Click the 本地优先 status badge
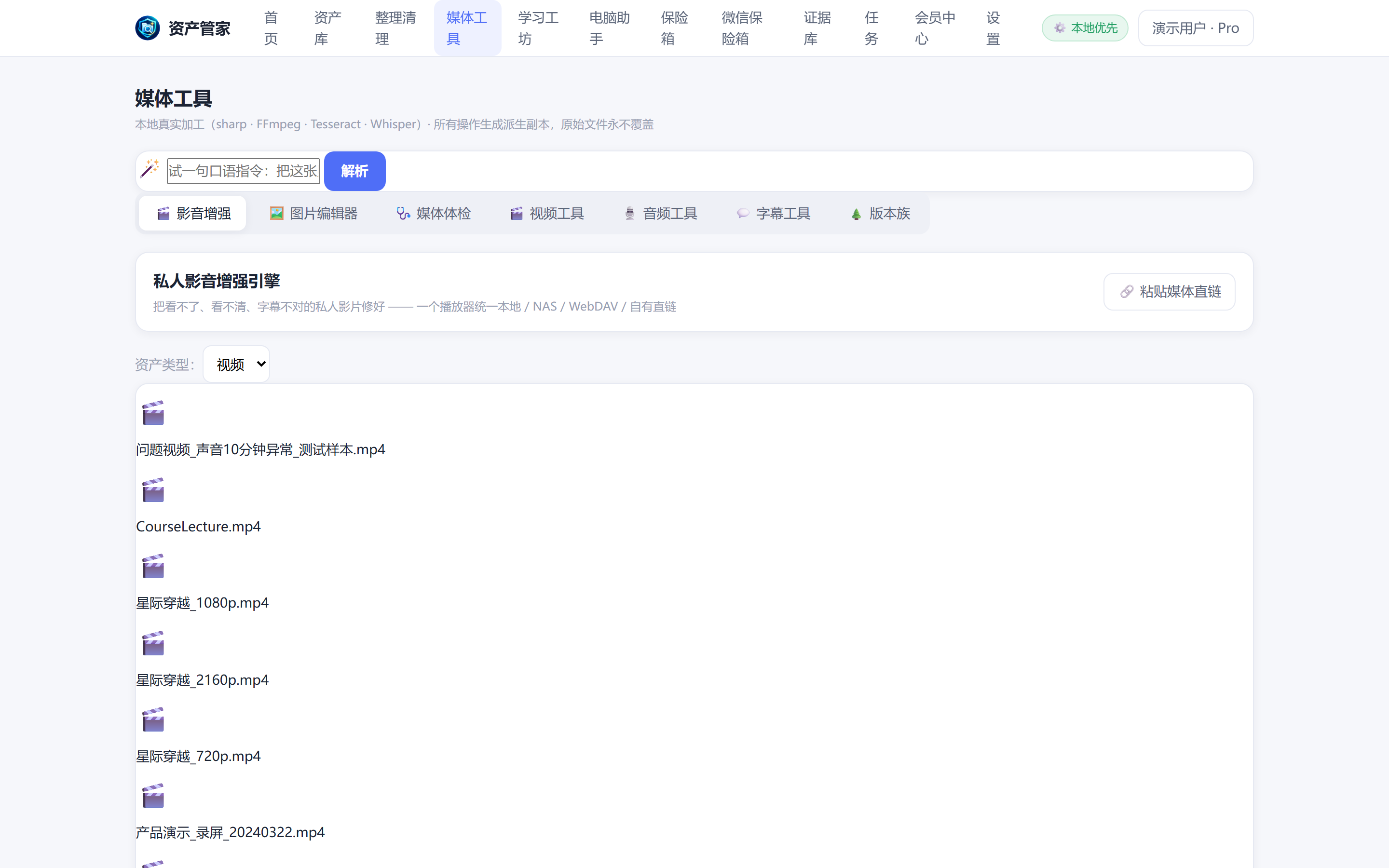 click(1085, 28)
